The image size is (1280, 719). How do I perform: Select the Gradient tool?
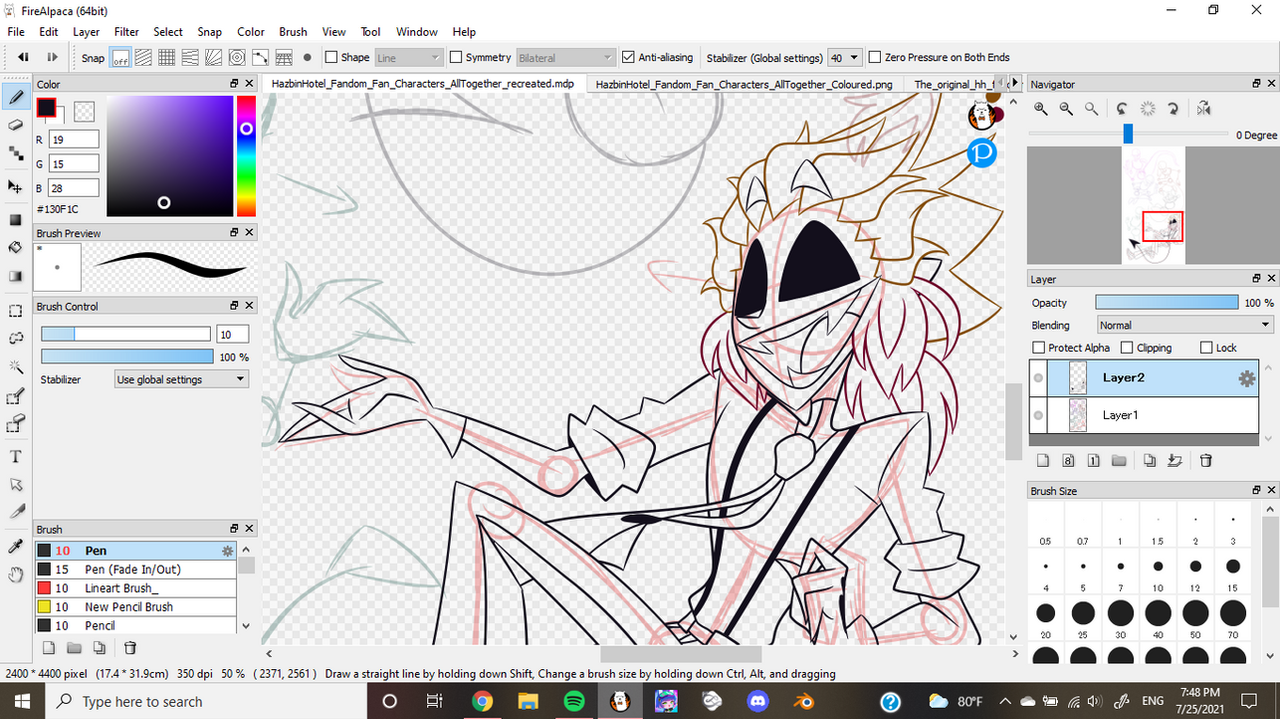point(15,275)
